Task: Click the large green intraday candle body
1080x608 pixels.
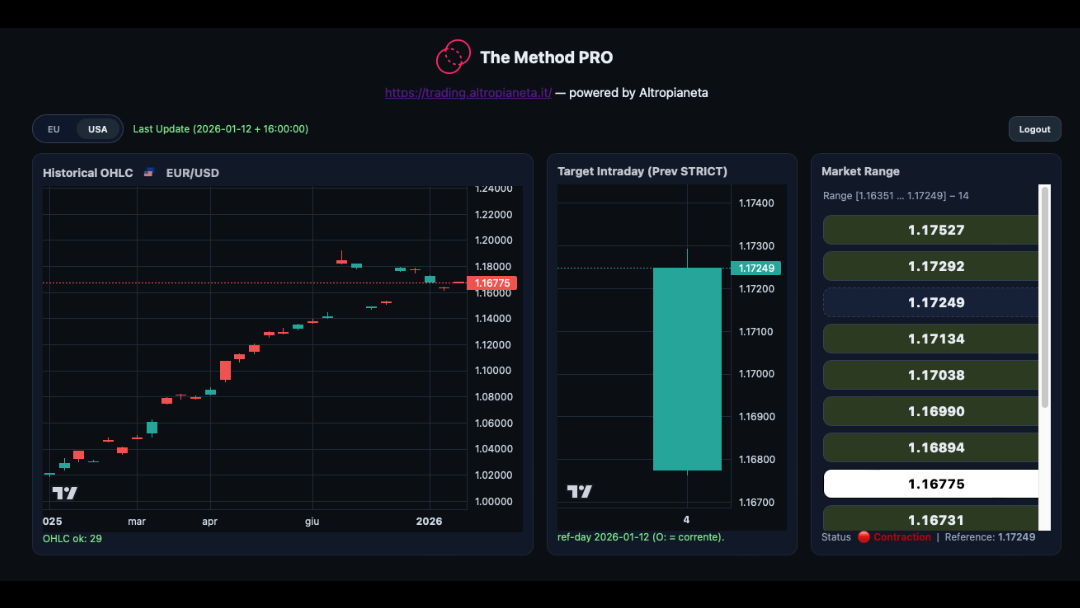Action: [x=687, y=368]
